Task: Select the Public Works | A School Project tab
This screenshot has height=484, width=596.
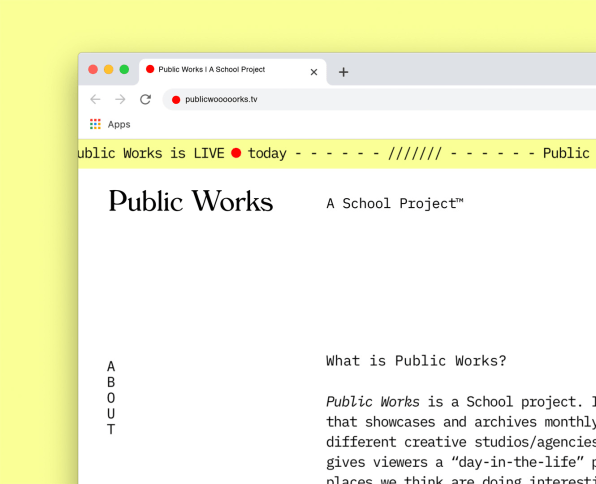Action: pyautogui.click(x=233, y=71)
